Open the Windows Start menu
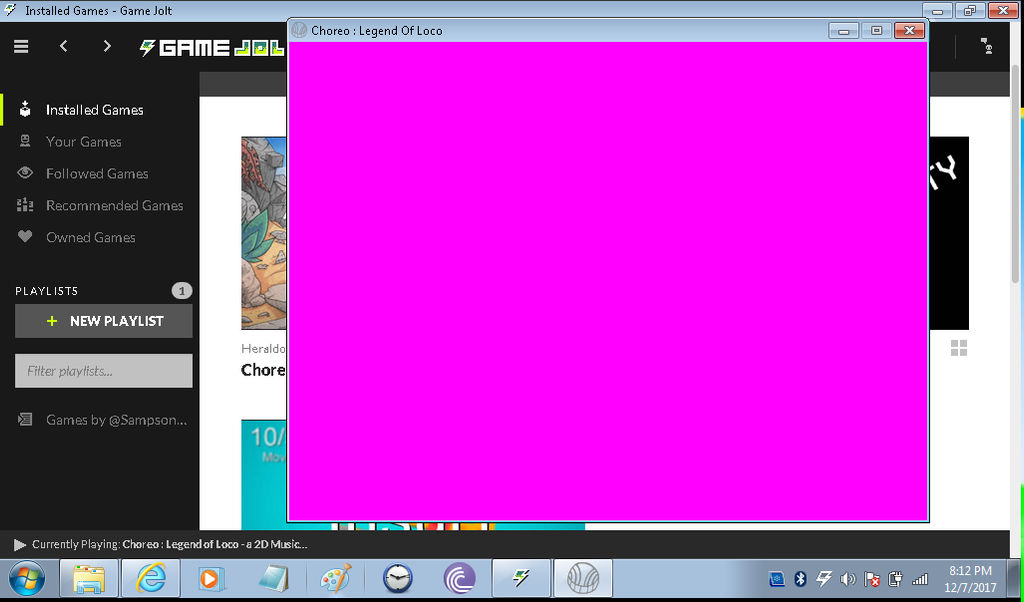 [27, 578]
